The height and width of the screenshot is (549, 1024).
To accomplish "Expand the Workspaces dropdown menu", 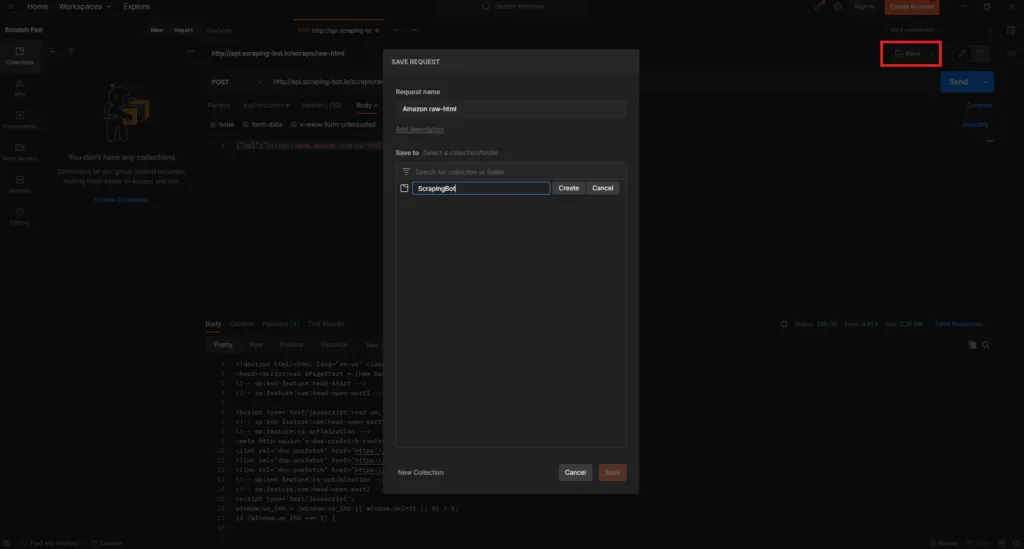I will [85, 6].
